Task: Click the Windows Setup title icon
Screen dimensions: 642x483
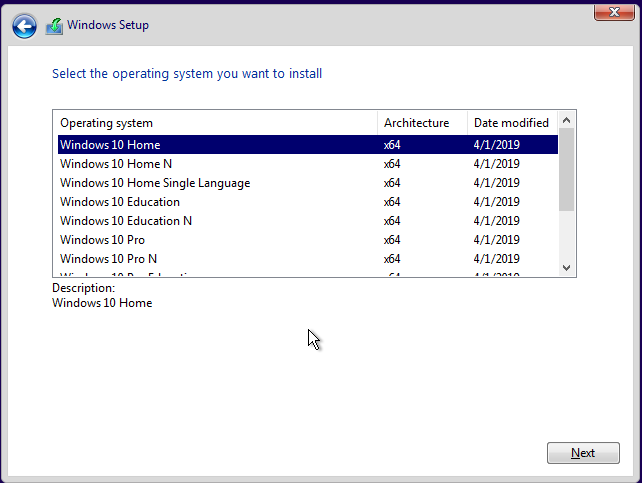Action: [54, 26]
